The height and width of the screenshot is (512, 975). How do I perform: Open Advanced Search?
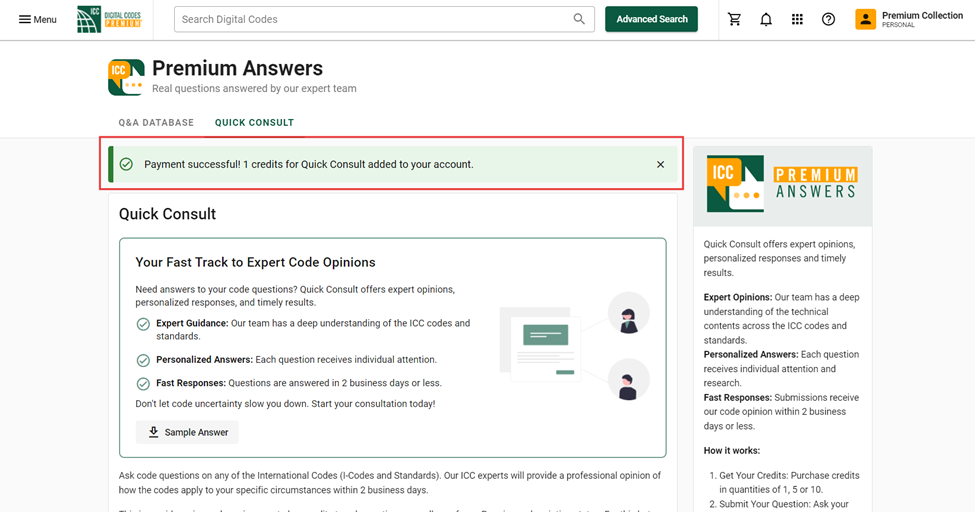[x=651, y=19]
